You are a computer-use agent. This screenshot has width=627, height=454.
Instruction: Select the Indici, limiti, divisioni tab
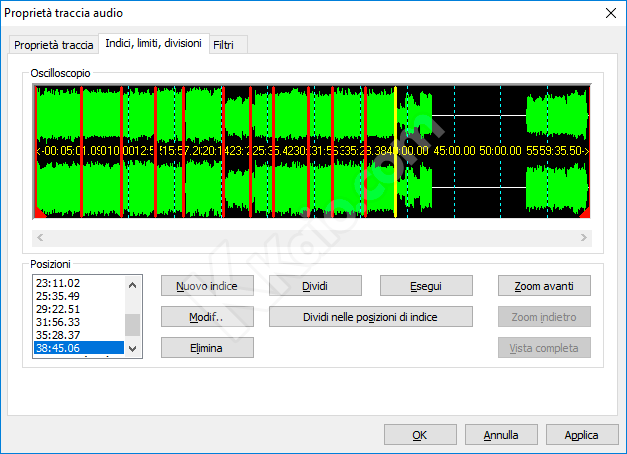[x=154, y=43]
